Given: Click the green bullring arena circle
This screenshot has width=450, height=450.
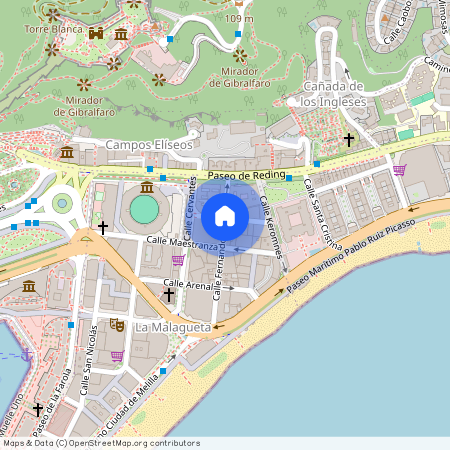Looking at the screenshot, I should (144, 209).
